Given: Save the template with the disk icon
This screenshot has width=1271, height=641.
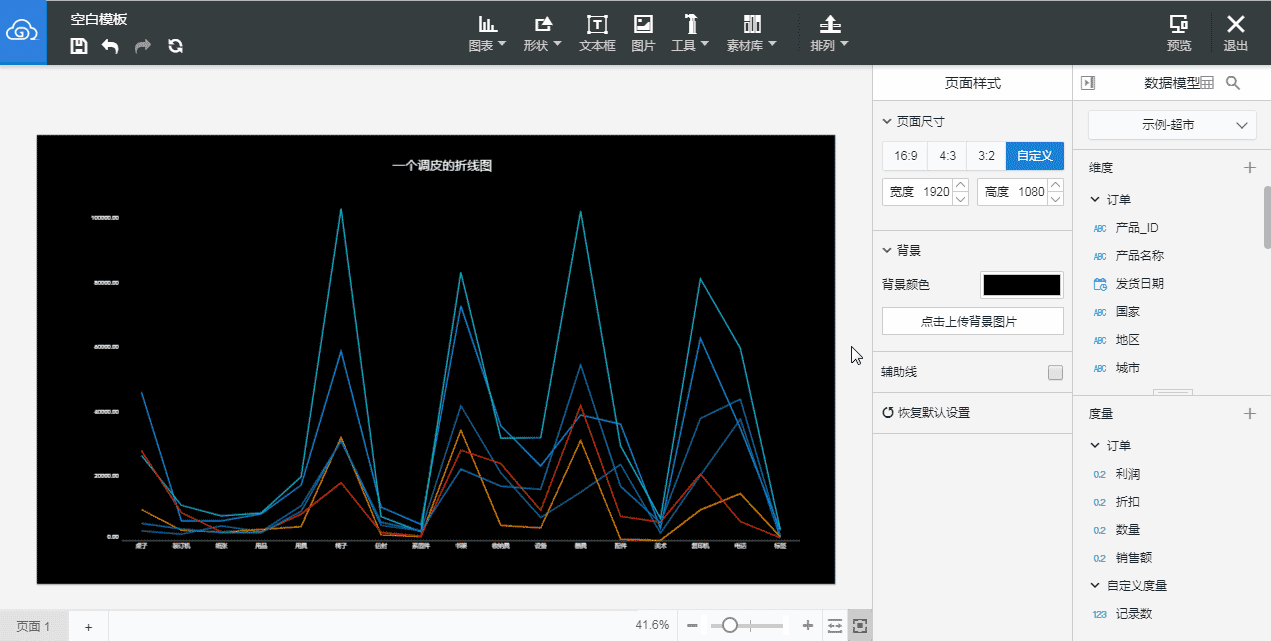Looking at the screenshot, I should click(79, 46).
